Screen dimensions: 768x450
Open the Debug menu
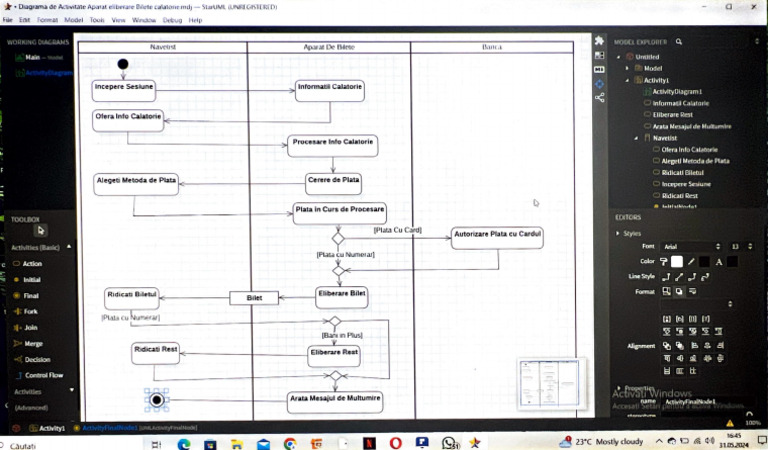tap(172, 20)
